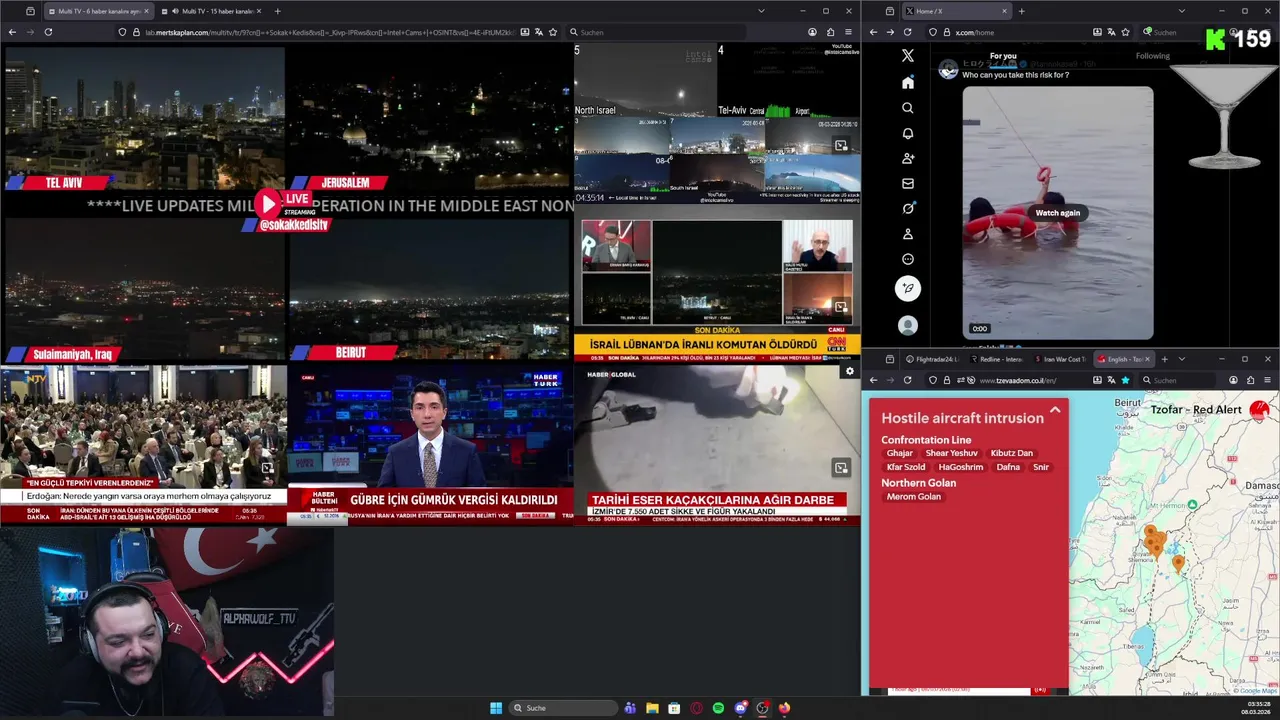Select the Flightradar24 tab

tap(932, 359)
